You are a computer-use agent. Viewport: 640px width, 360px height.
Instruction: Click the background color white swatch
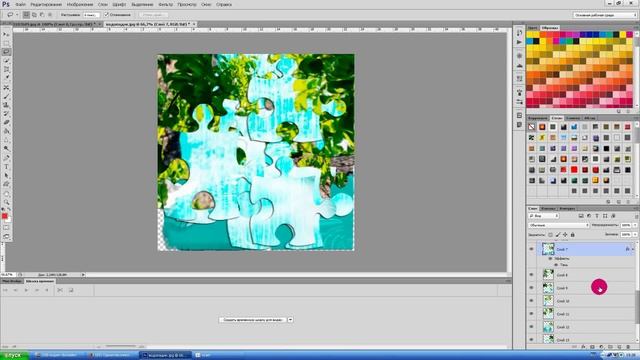(x=8, y=220)
